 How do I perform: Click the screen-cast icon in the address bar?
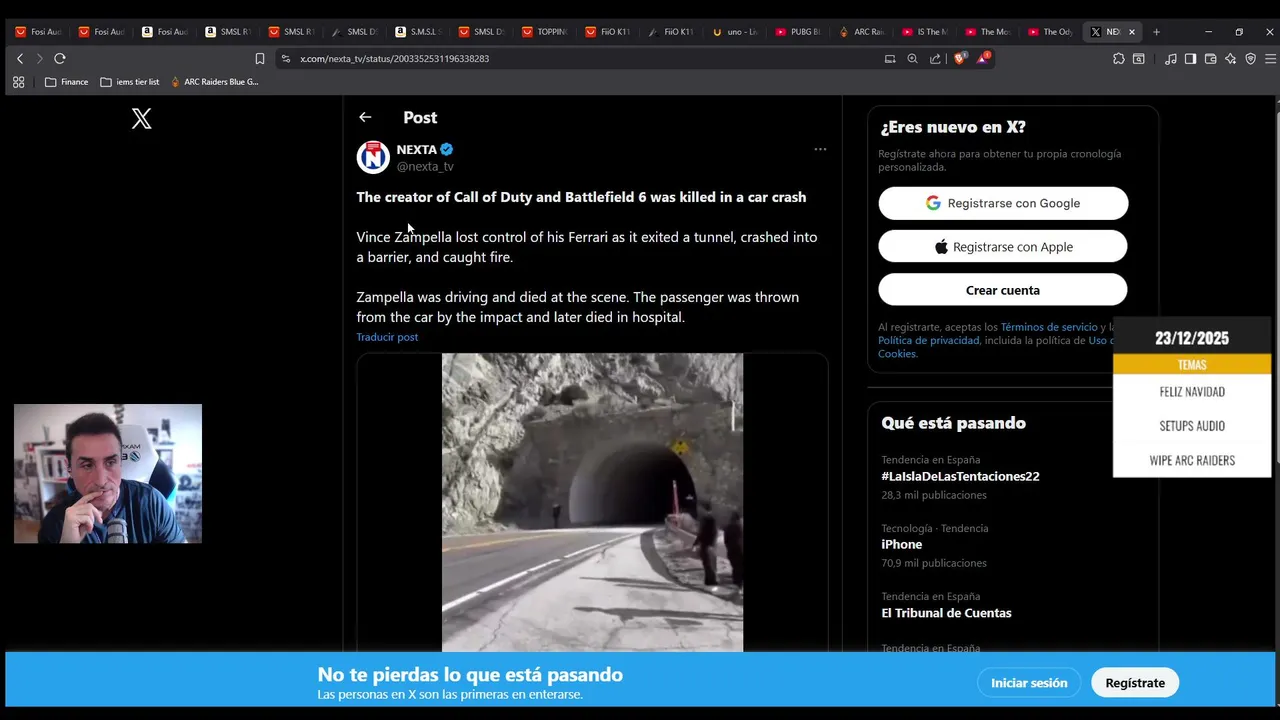tap(890, 59)
